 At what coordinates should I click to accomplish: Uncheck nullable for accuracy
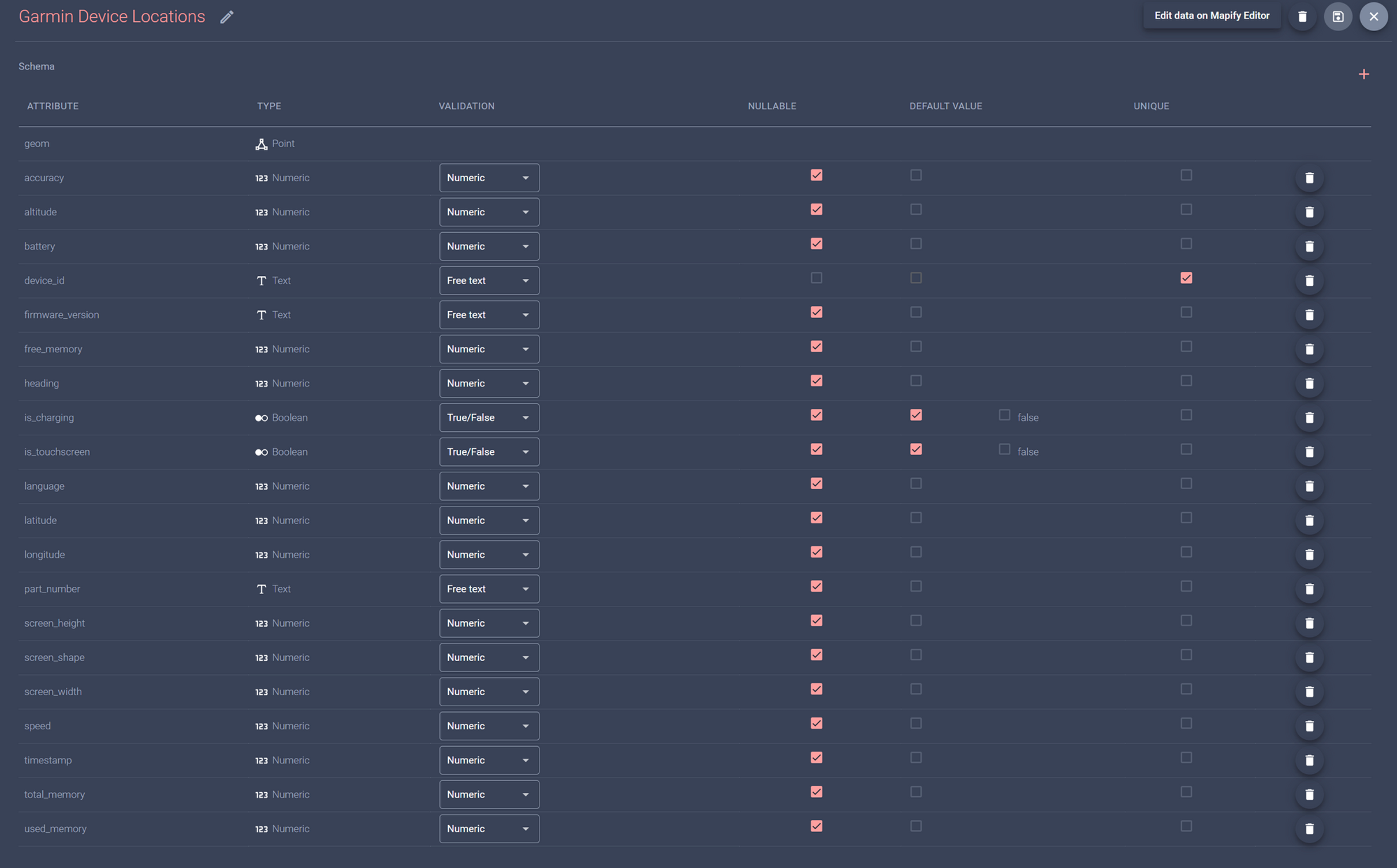click(x=816, y=175)
